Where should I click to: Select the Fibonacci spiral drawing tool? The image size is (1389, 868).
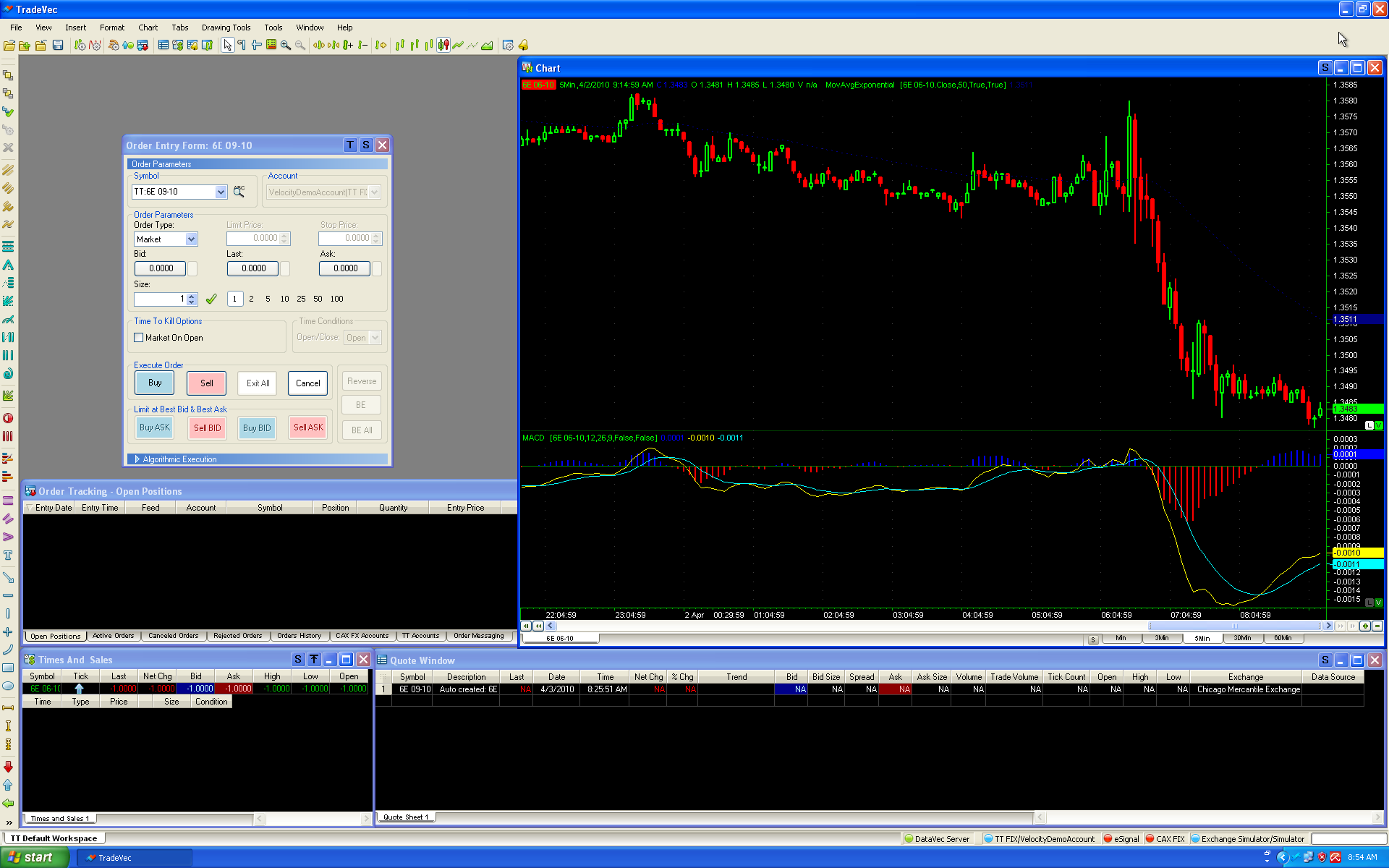[x=8, y=373]
